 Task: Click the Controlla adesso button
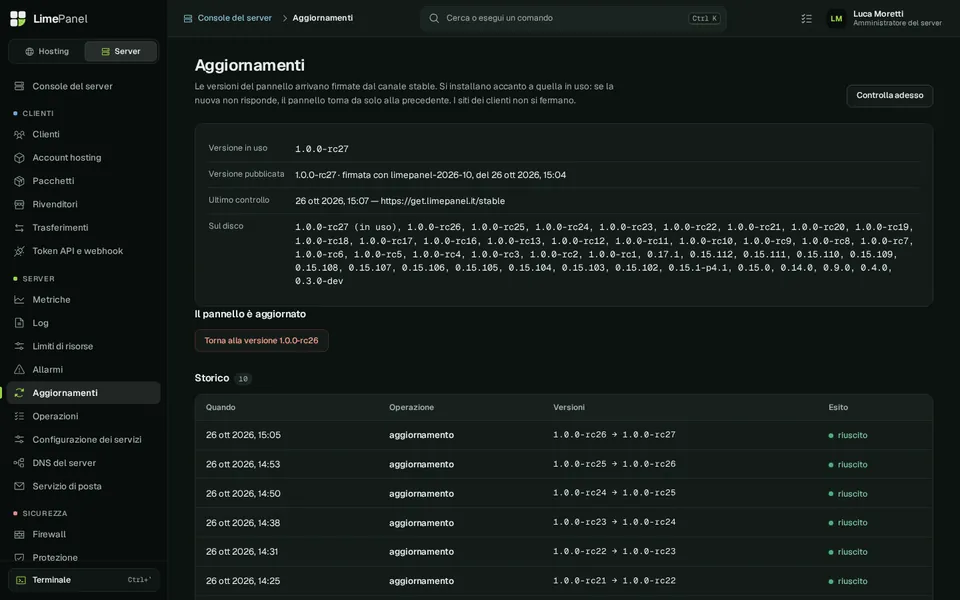889,96
